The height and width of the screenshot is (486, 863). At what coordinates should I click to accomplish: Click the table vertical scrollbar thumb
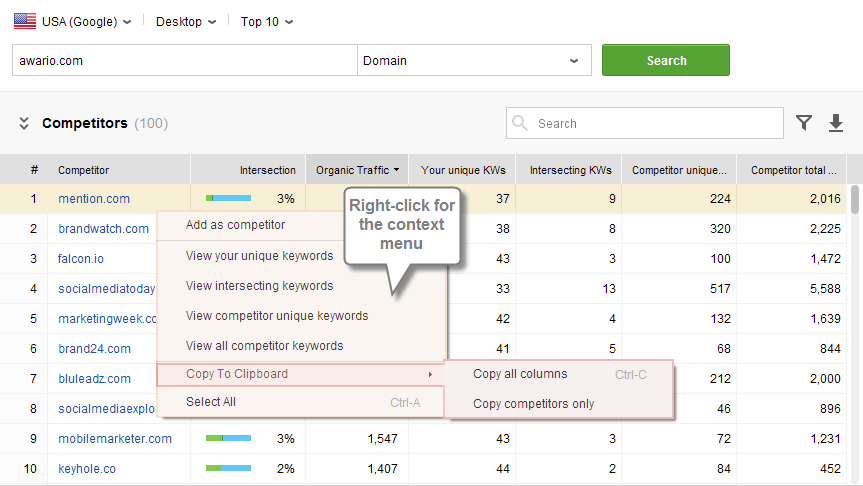[854, 199]
